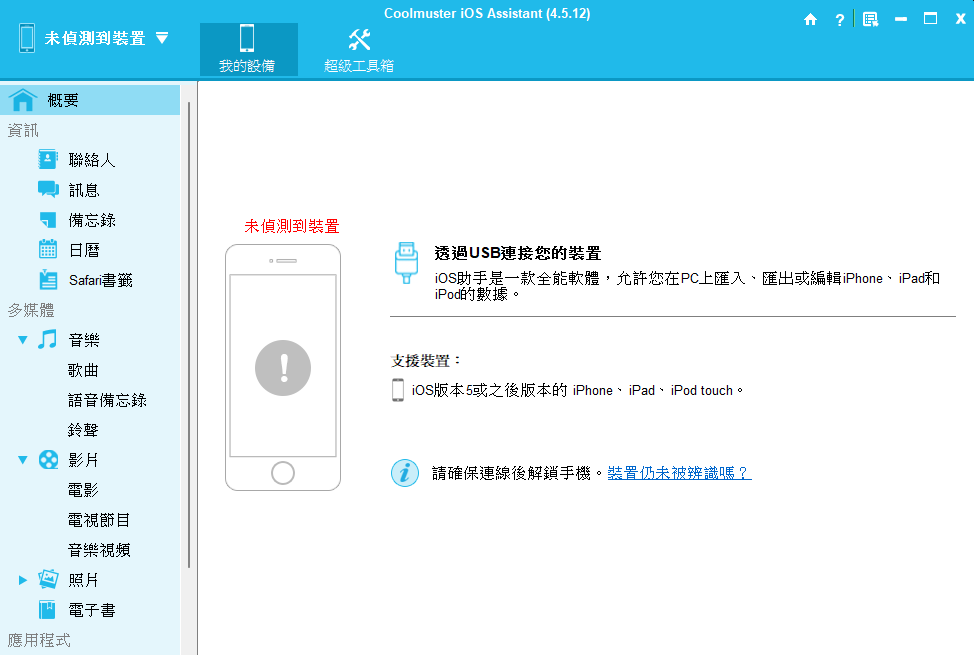Collapse the 音樂 music tree section
The width and height of the screenshot is (974, 655).
(x=22, y=340)
